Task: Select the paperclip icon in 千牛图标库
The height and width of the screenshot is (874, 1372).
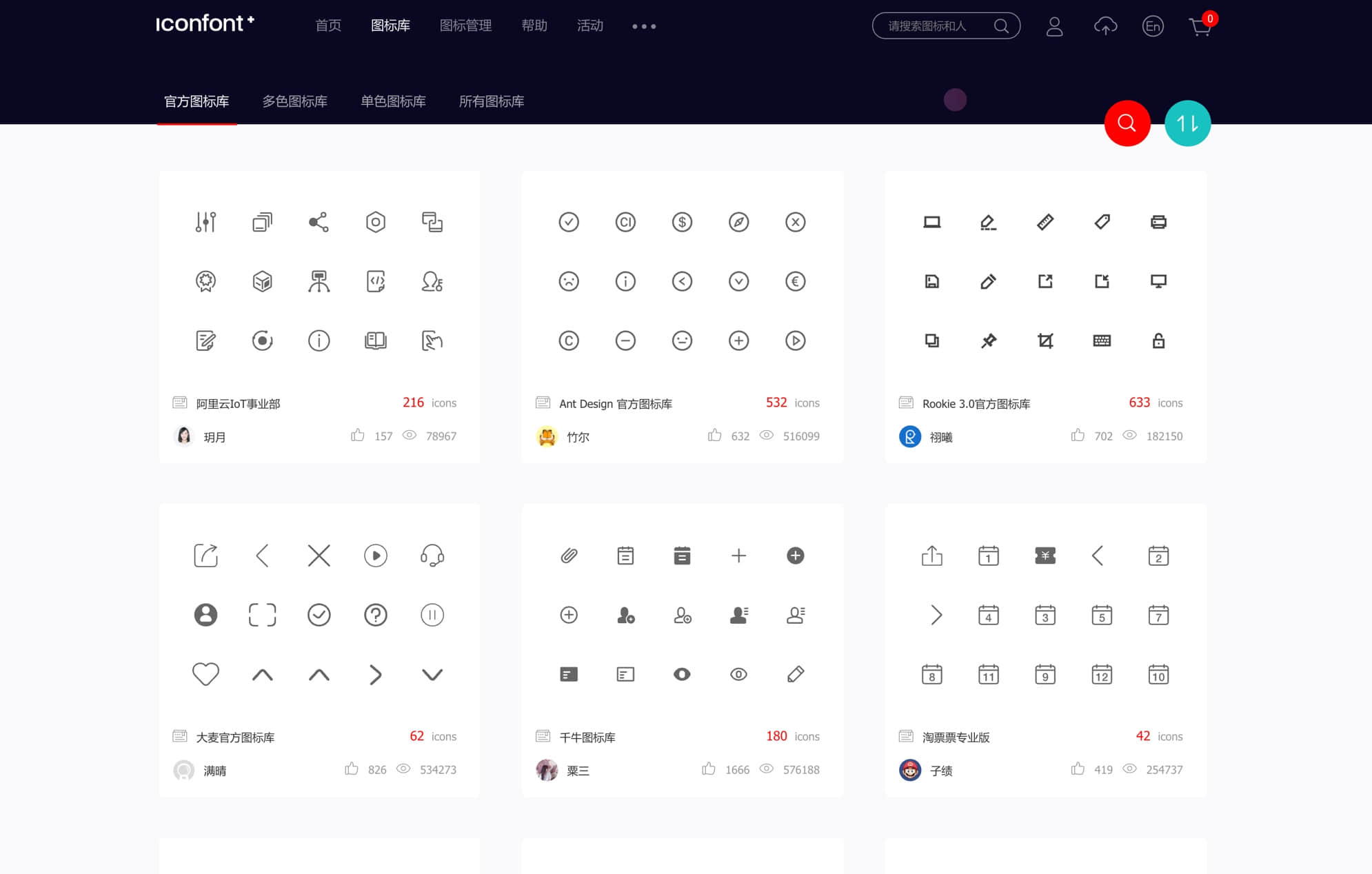Action: 568,556
